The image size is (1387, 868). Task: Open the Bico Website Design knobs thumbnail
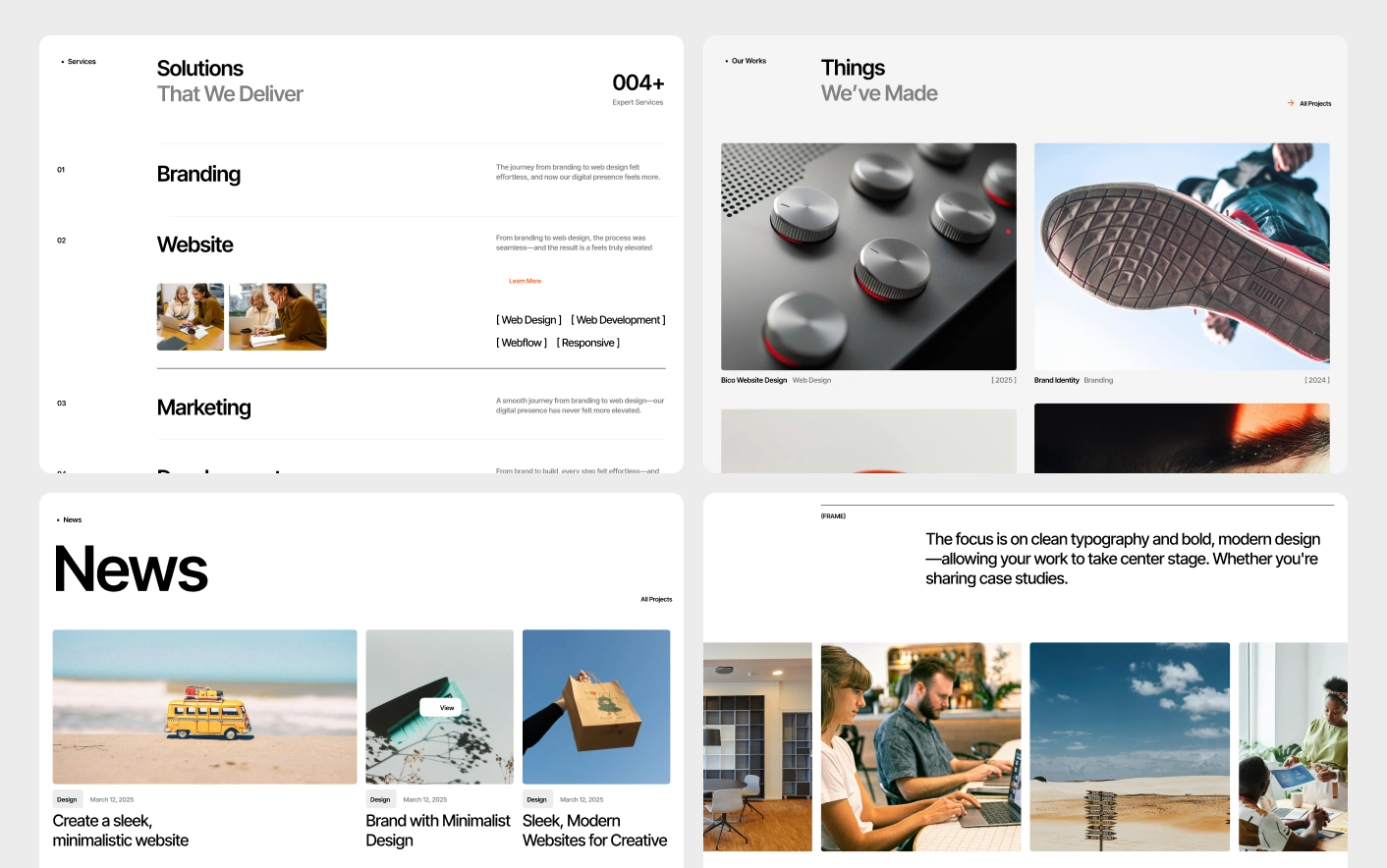tap(868, 256)
